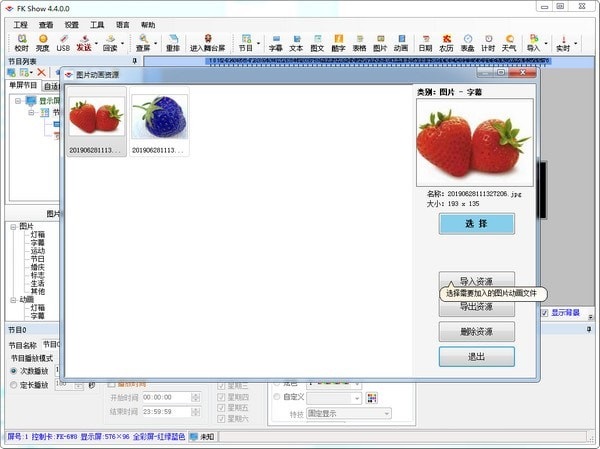The width and height of the screenshot is (600, 449).
Task: Open the 工具 menu
Action: click(97, 25)
